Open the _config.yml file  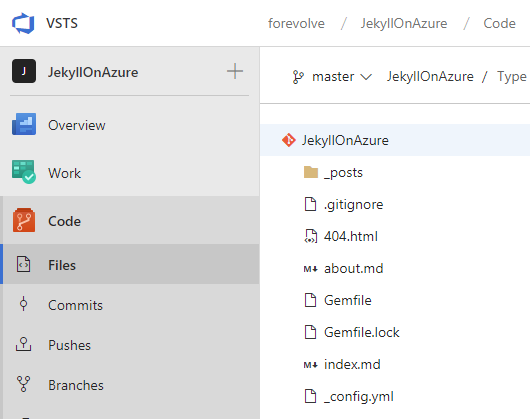359,397
